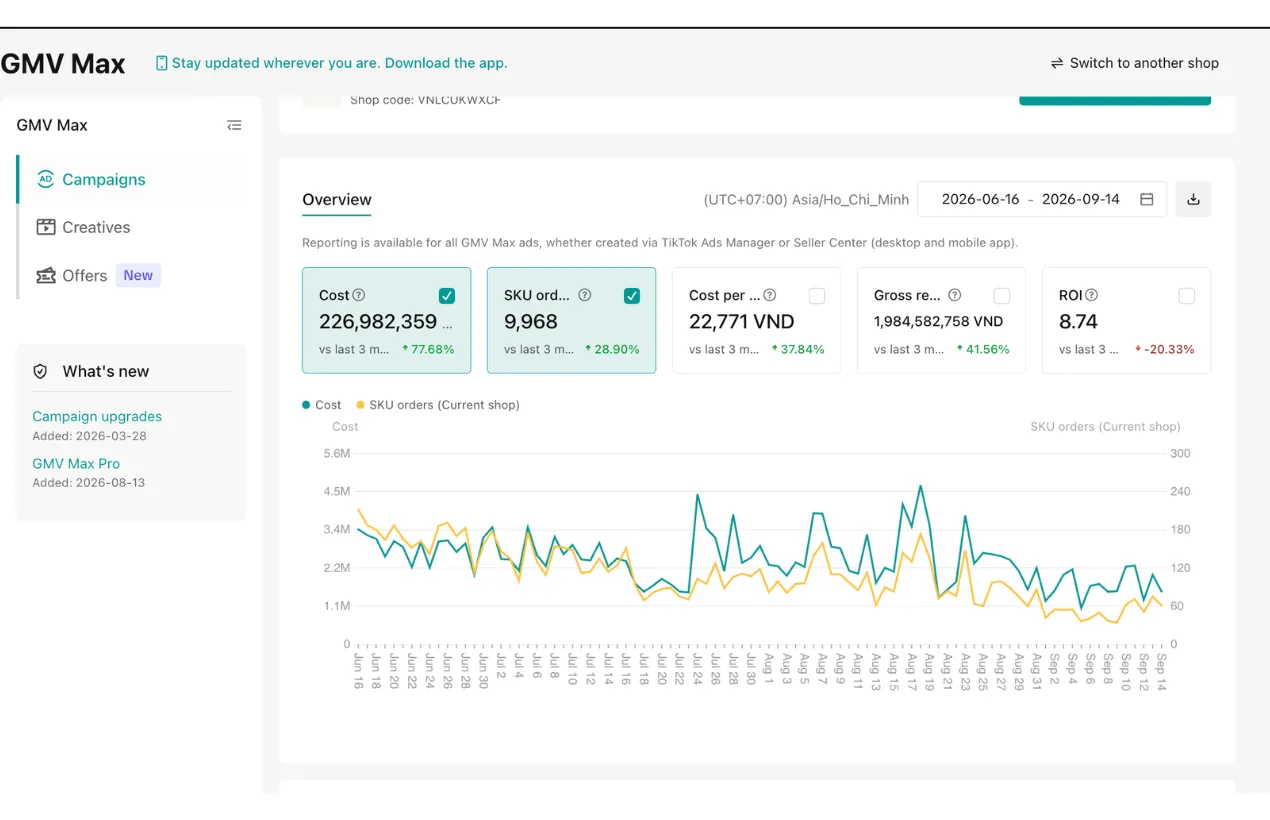Screen dimensions: 1270x820
Task: Open the Campaigns AD icon
Action: coord(45,180)
